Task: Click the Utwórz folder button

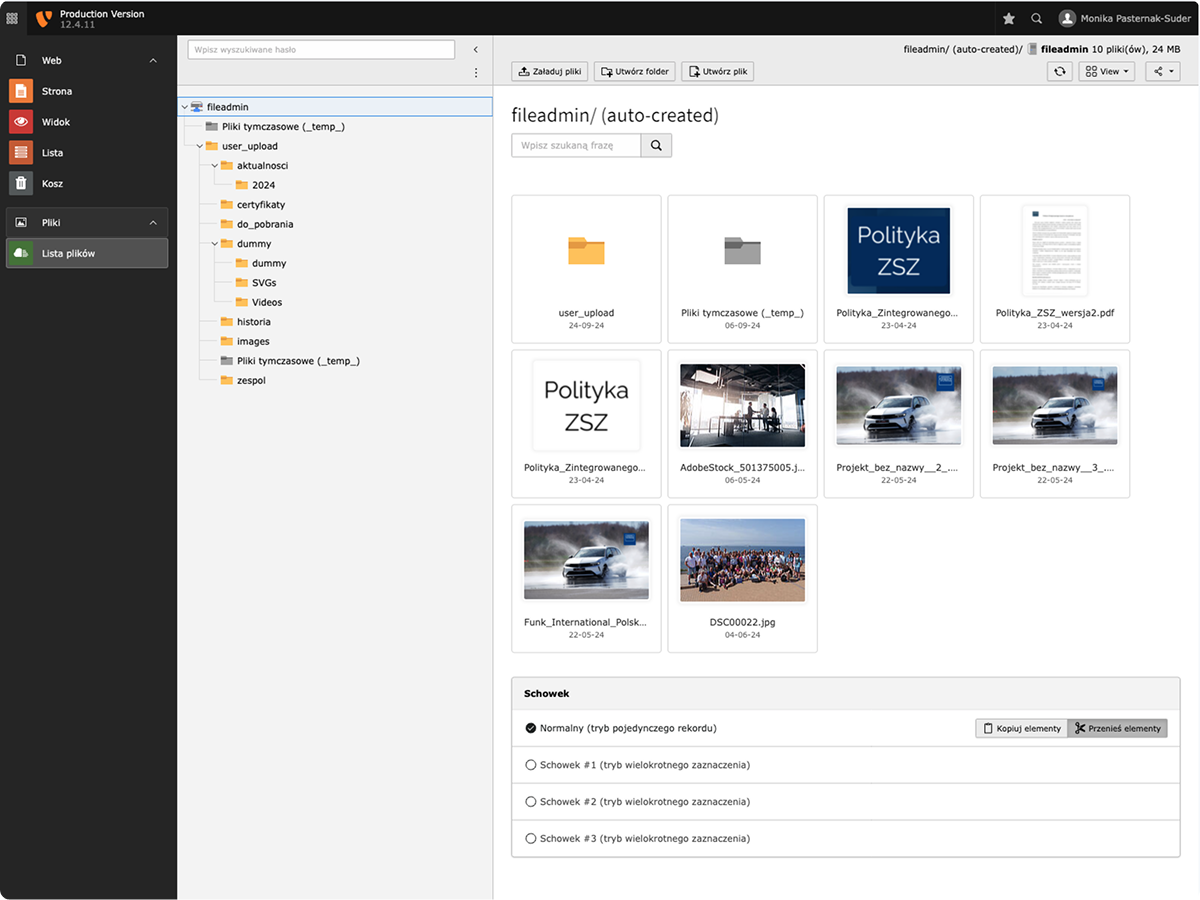Action: click(635, 72)
